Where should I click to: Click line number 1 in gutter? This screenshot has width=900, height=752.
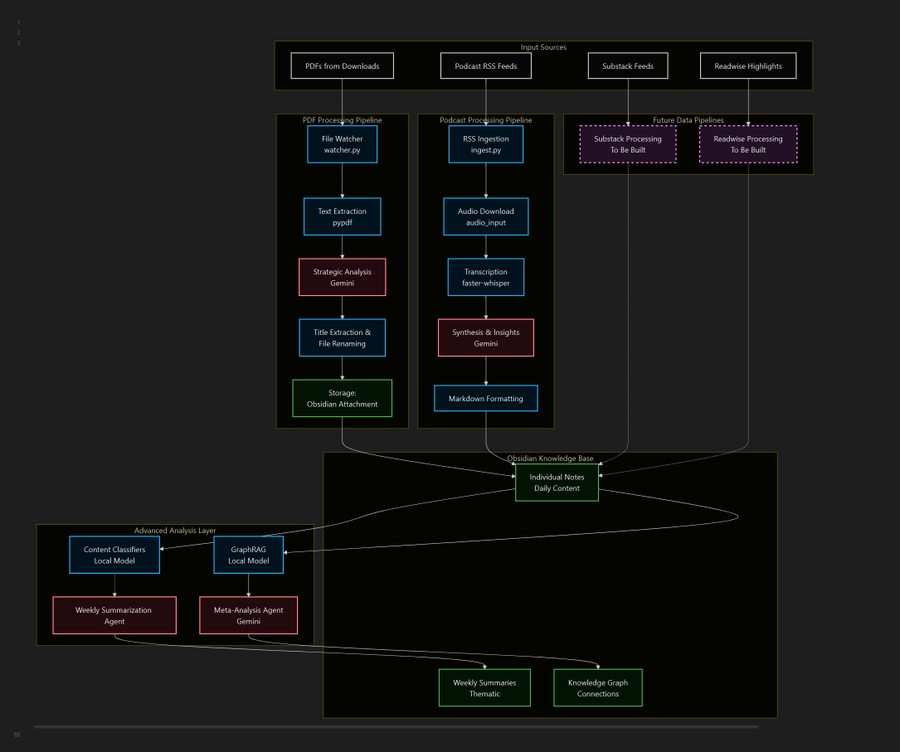18,23
